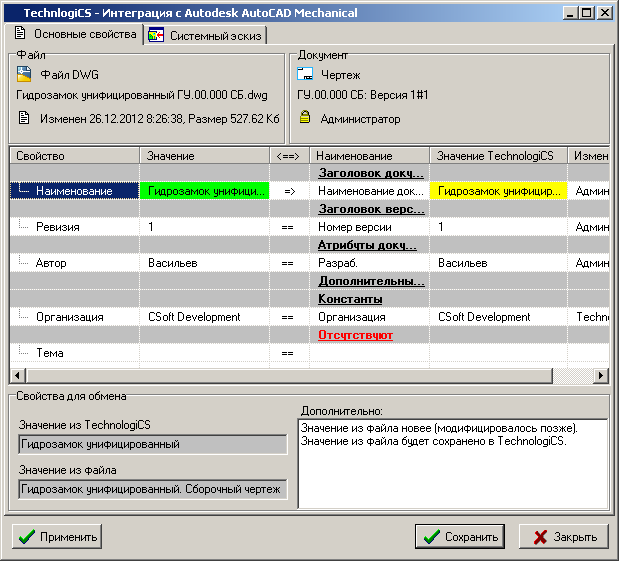The width and height of the screenshot is (619, 561).
Task: Click the Организация cell in the Наименование column
Action: [370, 317]
